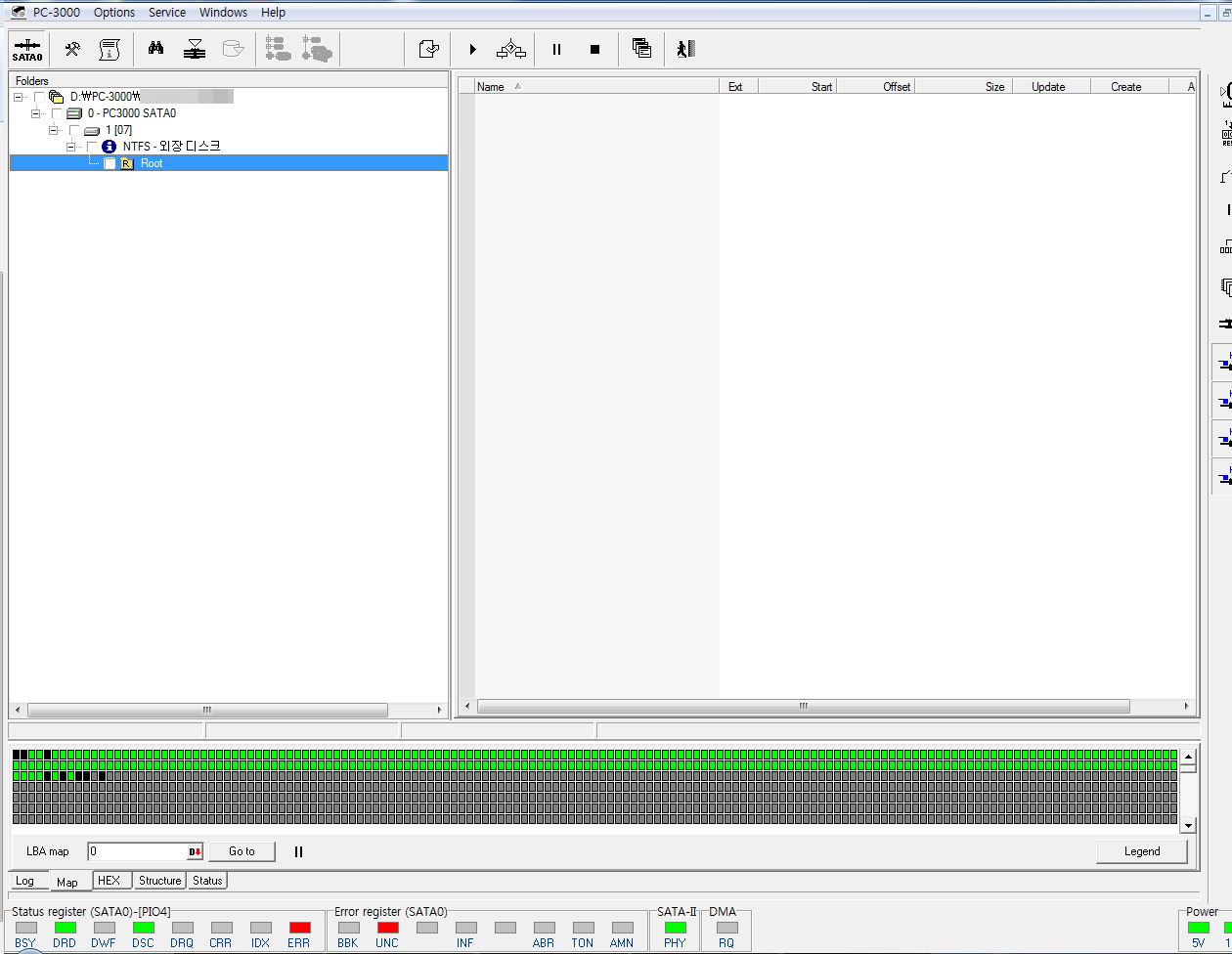This screenshot has height=954, width=1232.
Task: Stop the process using toolbar stop icon
Action: (594, 49)
